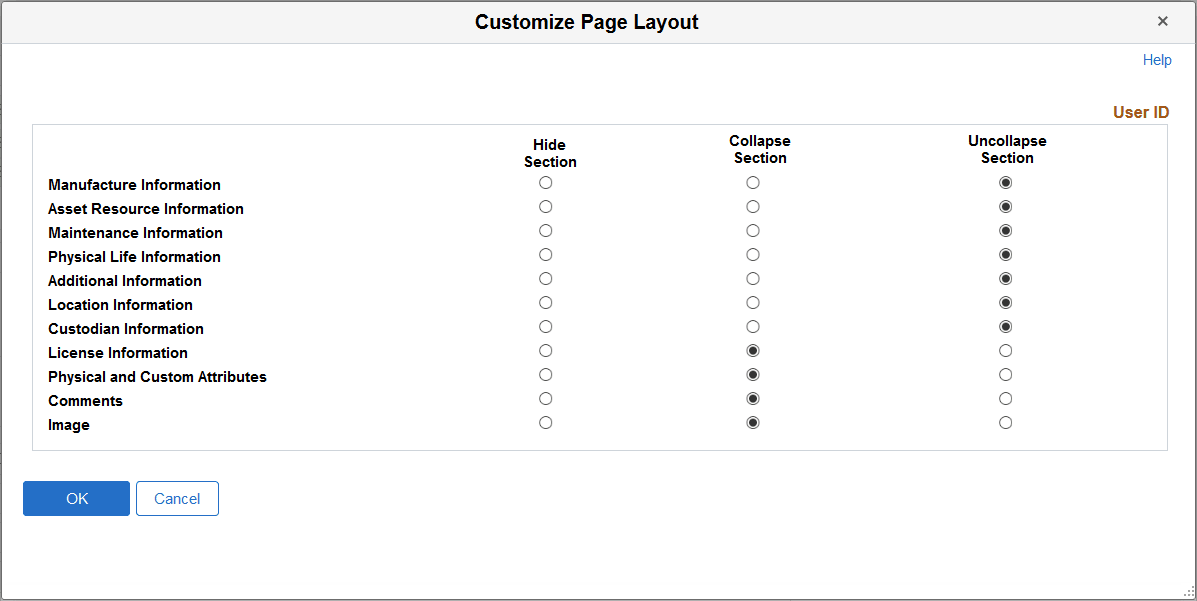Uncollapse the License Information section

[1005, 350]
